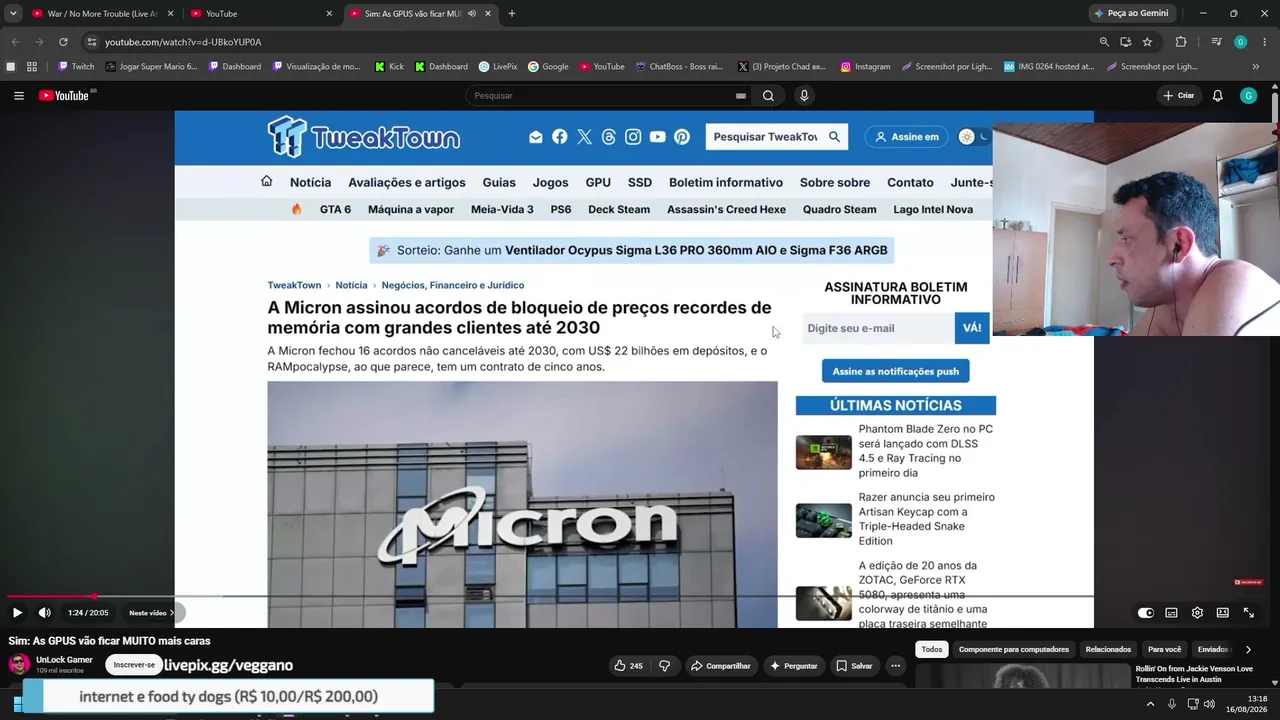
Task: Open the Chrome three-dot menu
Action: tap(1265, 42)
